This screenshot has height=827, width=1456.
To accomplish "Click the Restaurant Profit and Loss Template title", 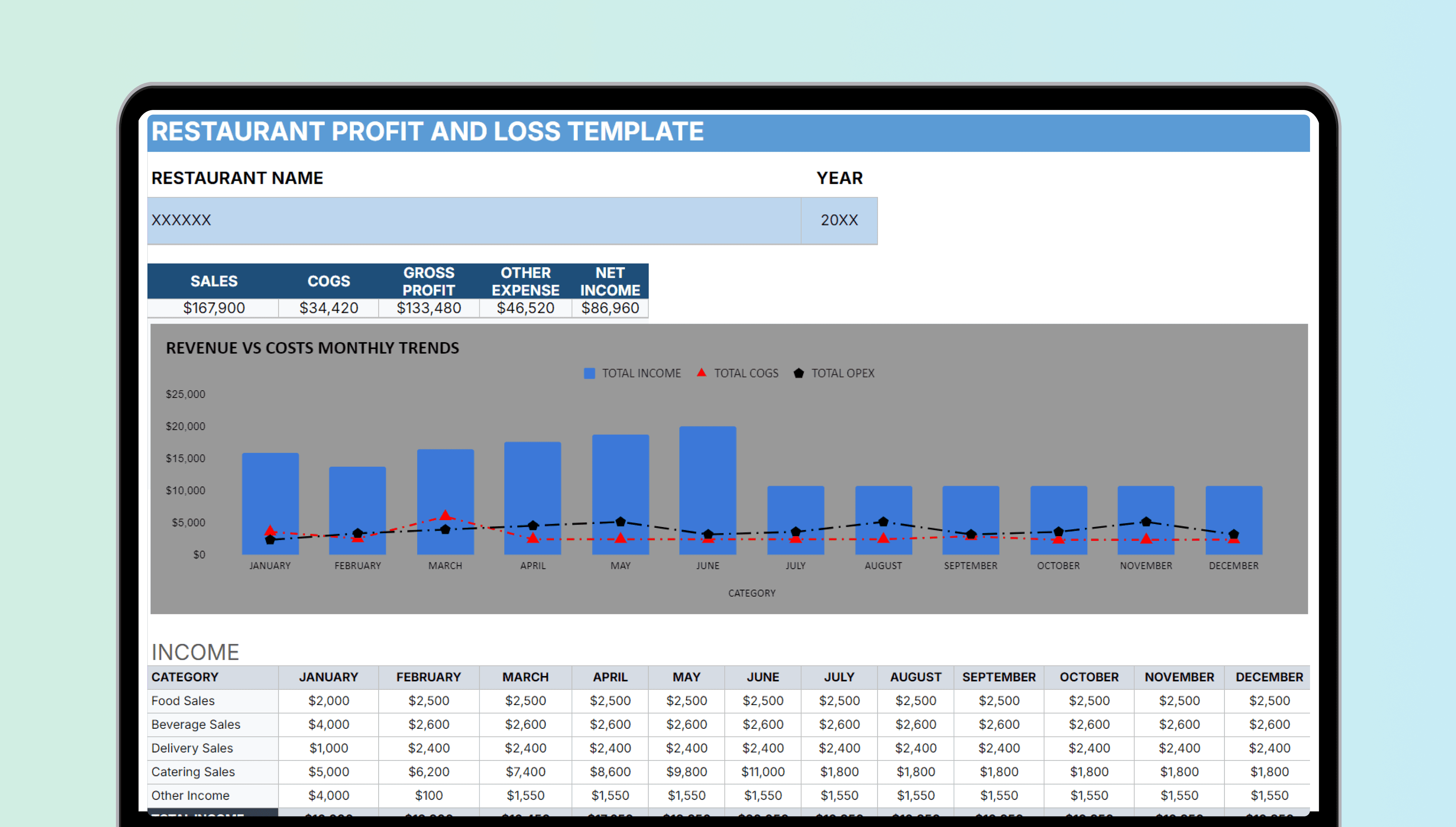I will pyautogui.click(x=428, y=131).
